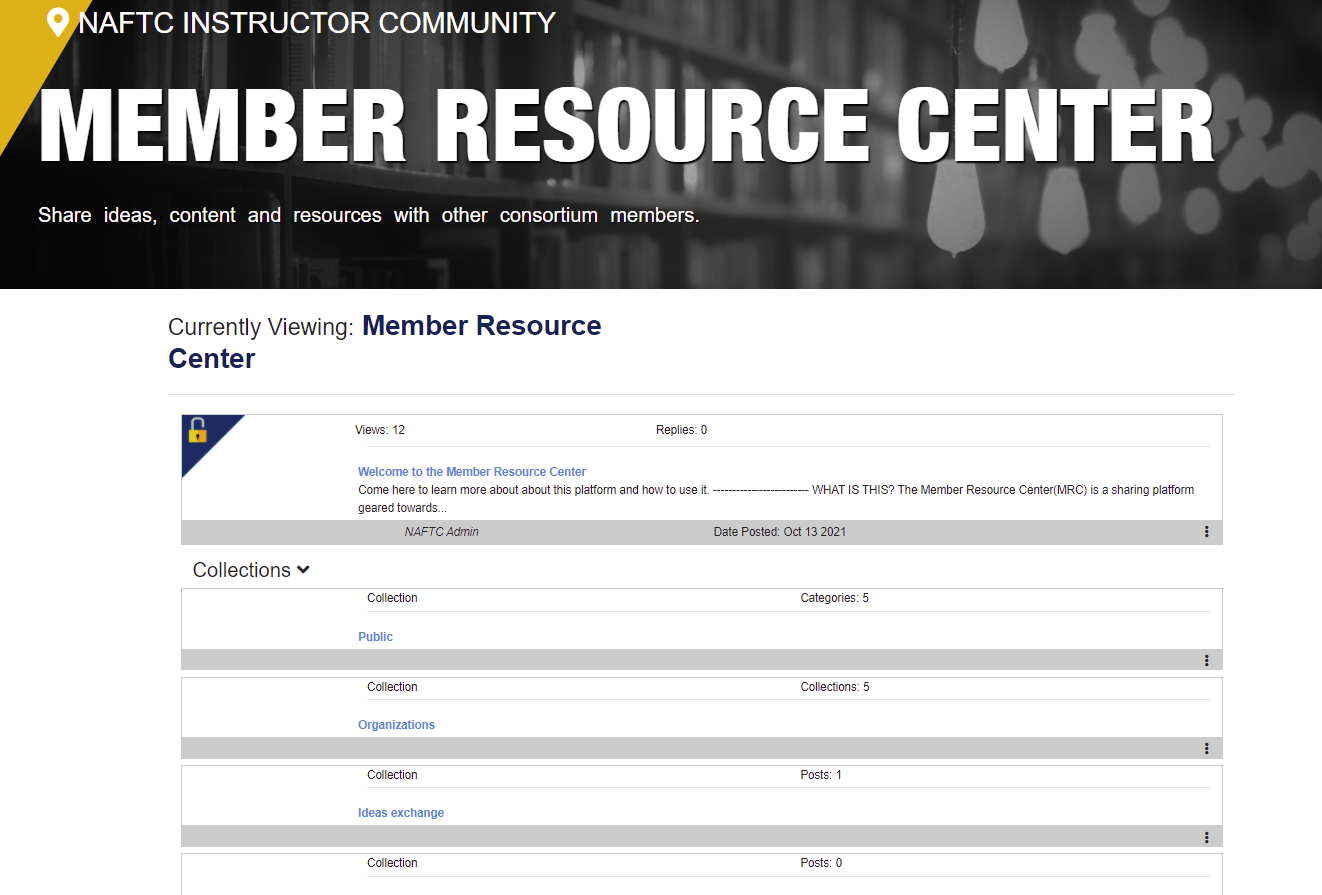This screenshot has width=1322, height=895.
Task: Open three-dot options for the Organizations collection
Action: (1206, 748)
